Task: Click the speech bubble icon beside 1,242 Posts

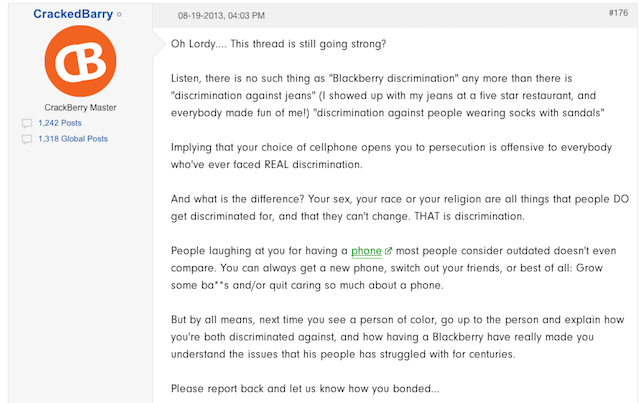Action: (x=27, y=123)
